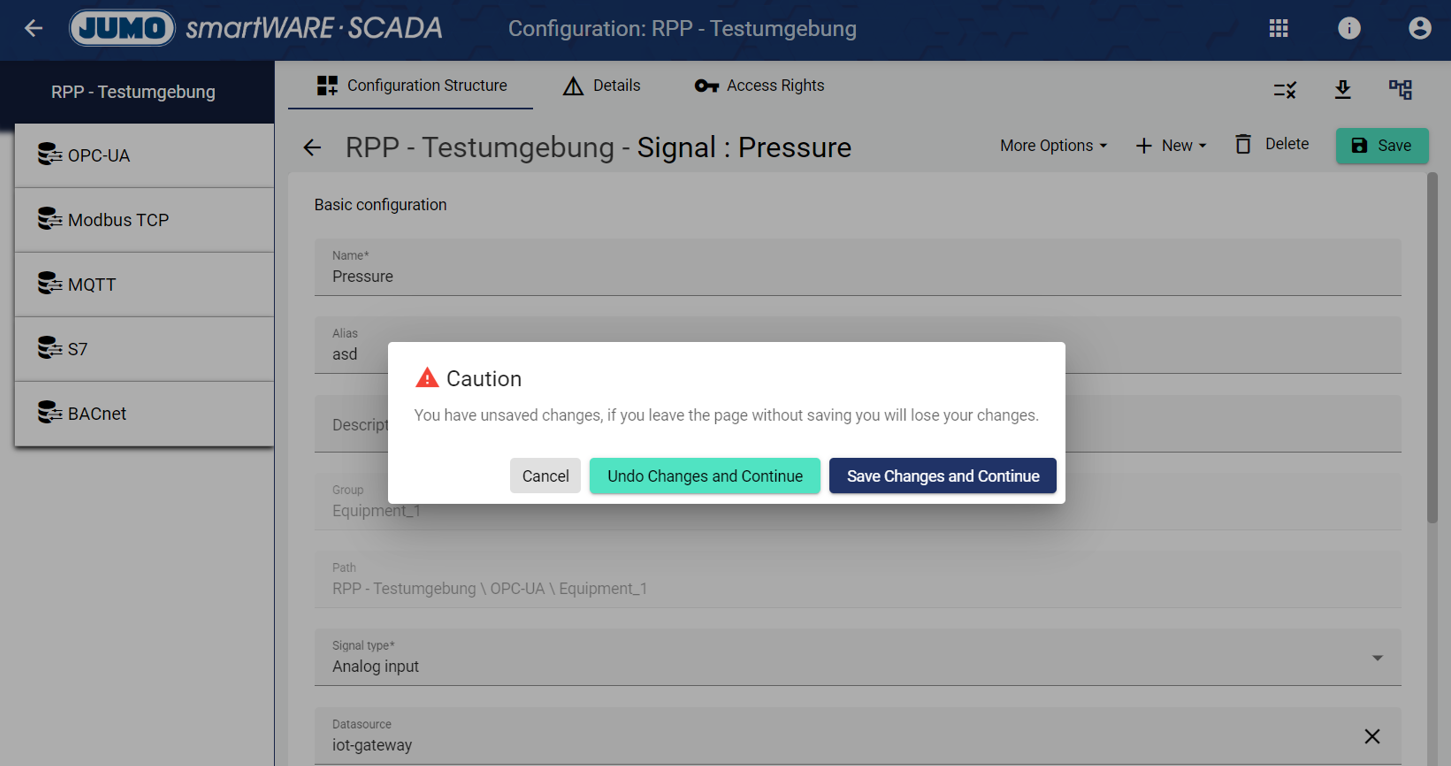Open the info icon in header
1451x766 pixels.
1349,28
